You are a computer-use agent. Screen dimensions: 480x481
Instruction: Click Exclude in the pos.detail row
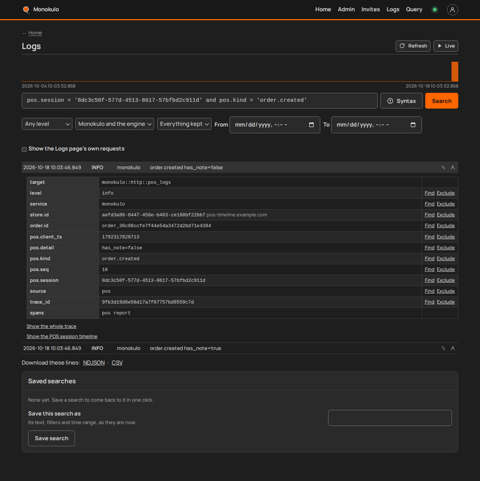446,248
